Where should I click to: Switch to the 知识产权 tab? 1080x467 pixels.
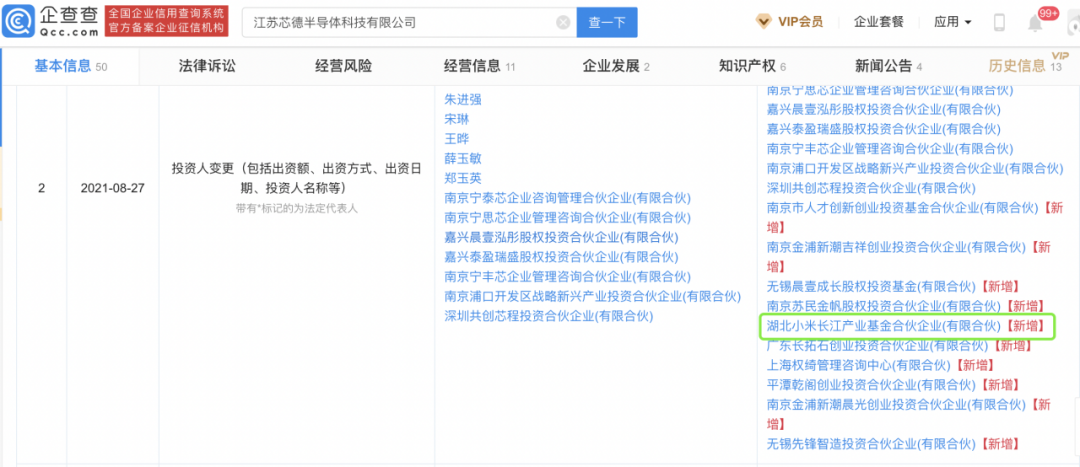[752, 66]
